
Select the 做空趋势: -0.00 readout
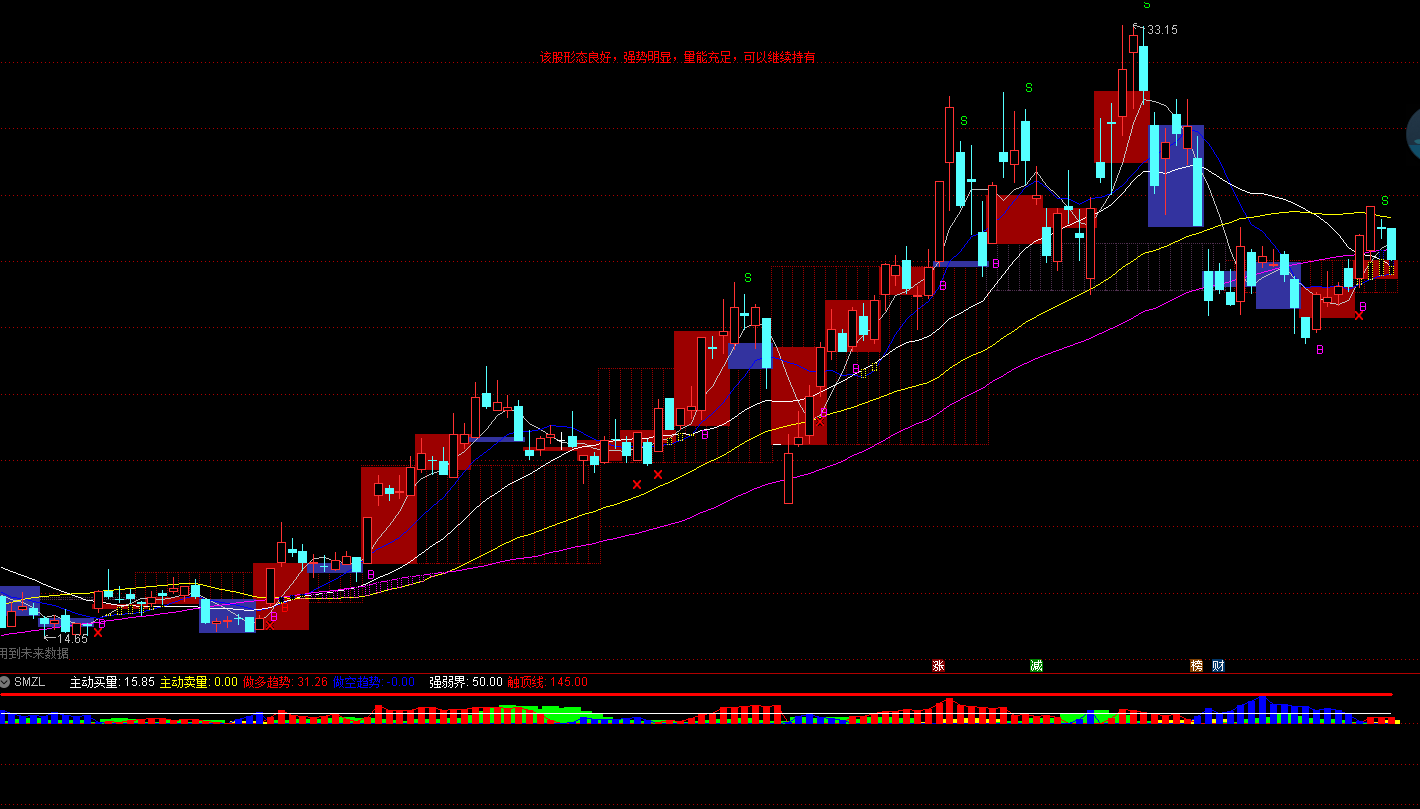(x=373, y=682)
